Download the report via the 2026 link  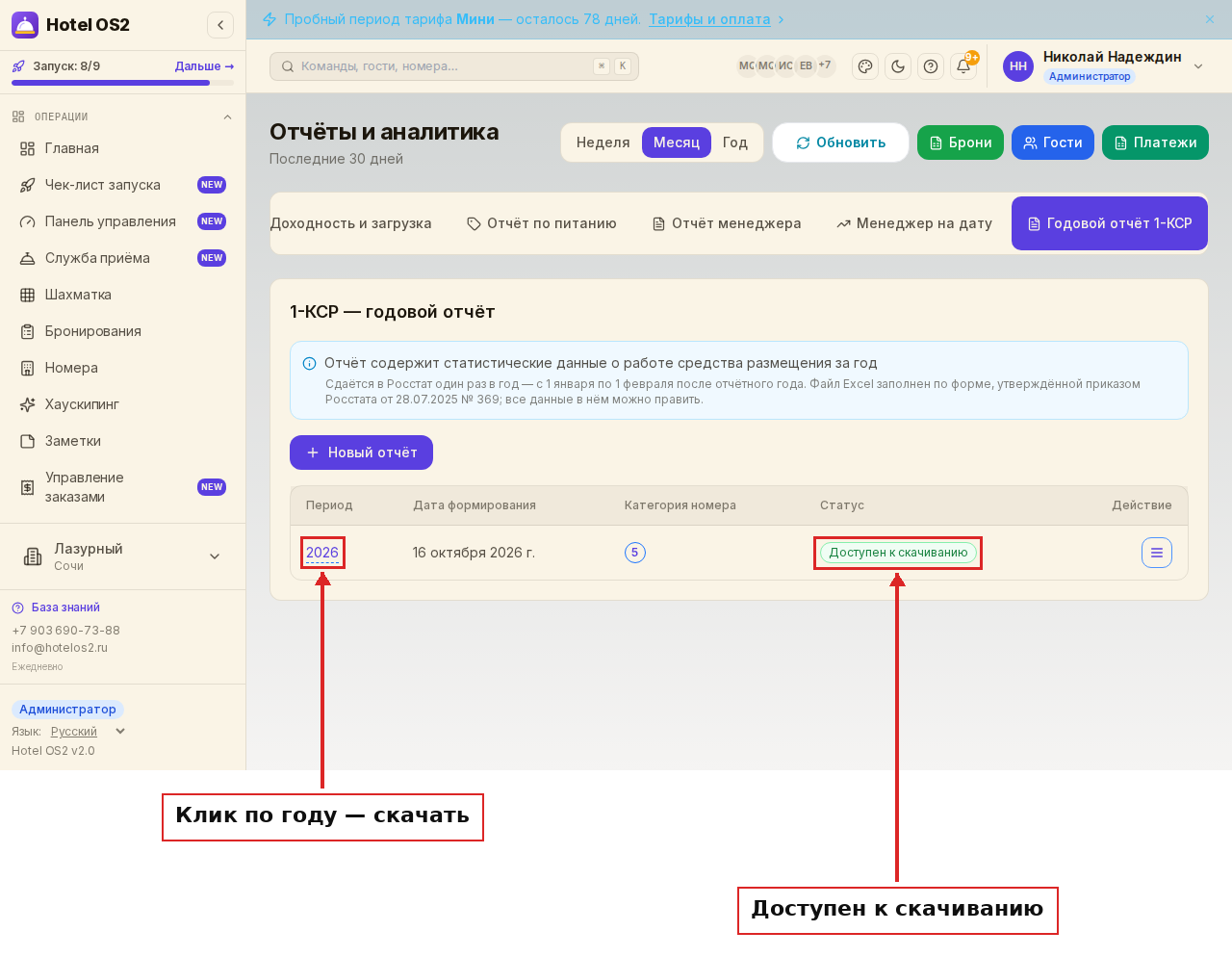[x=322, y=553]
